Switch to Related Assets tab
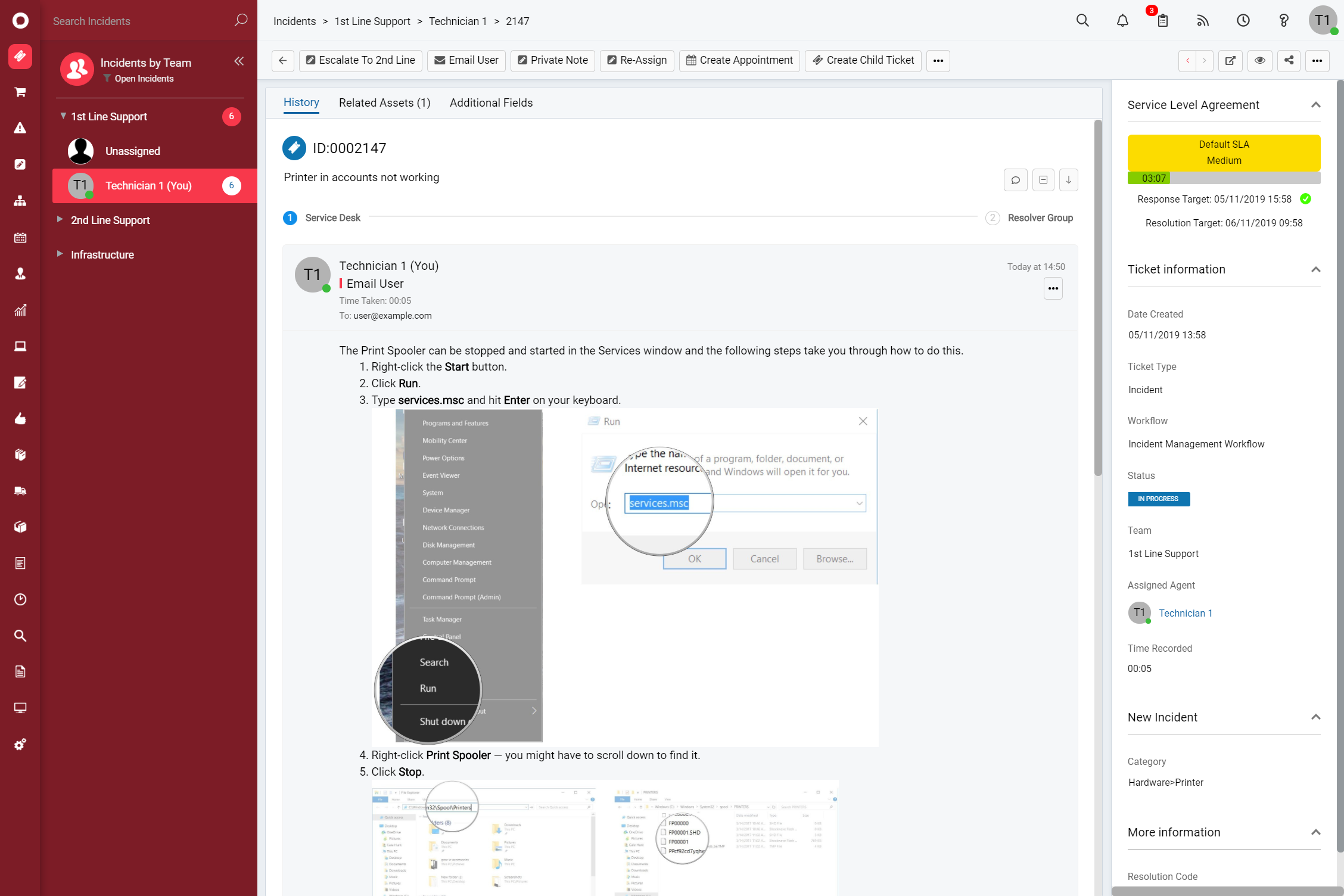1344x896 pixels. [384, 102]
